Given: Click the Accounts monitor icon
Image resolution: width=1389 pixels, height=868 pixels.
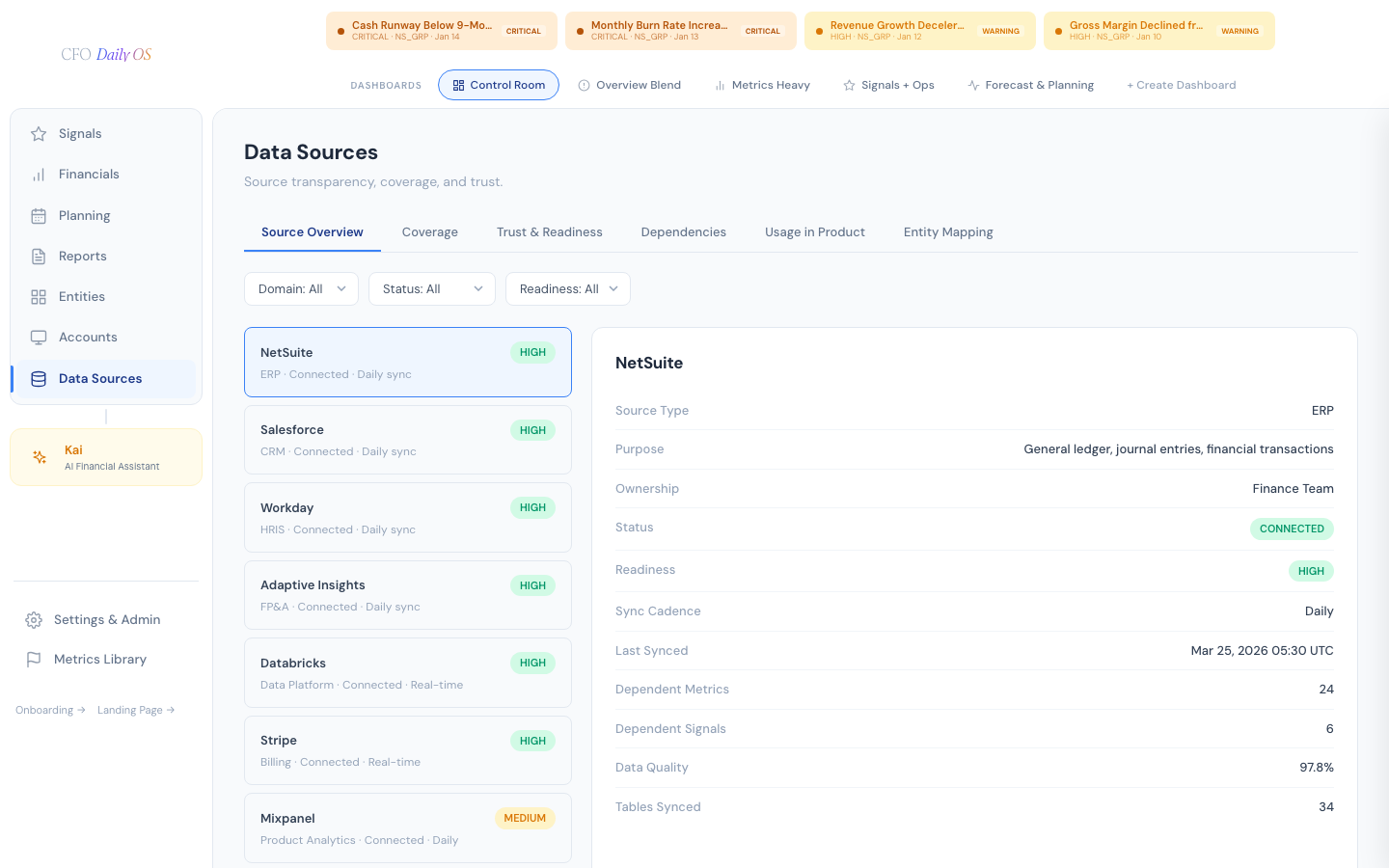Looking at the screenshot, I should pos(39,338).
